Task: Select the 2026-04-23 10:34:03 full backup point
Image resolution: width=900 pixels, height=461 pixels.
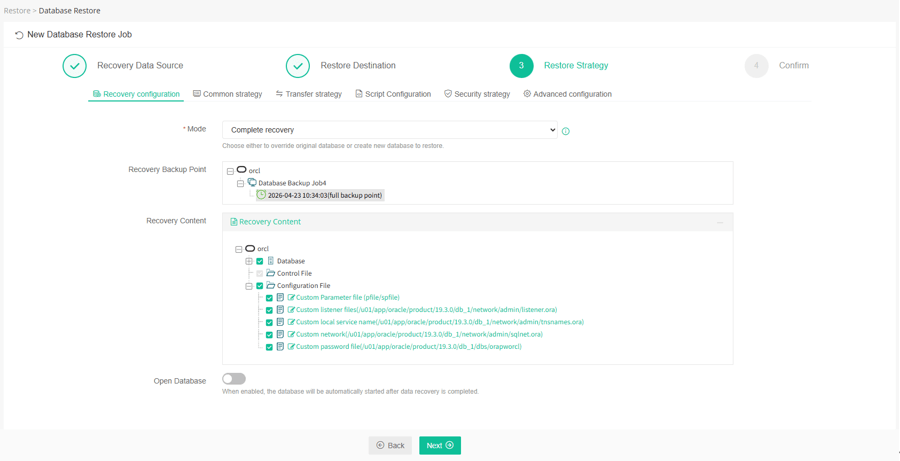Action: (325, 195)
